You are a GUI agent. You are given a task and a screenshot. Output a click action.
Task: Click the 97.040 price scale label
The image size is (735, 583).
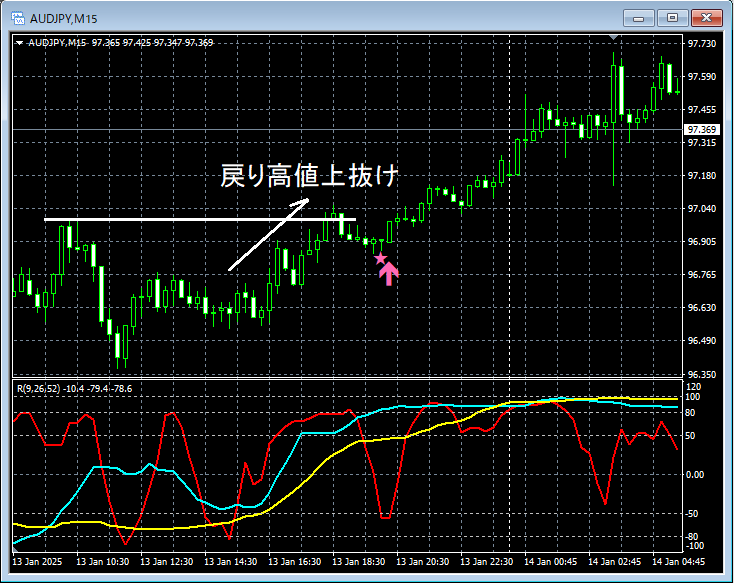(702, 209)
